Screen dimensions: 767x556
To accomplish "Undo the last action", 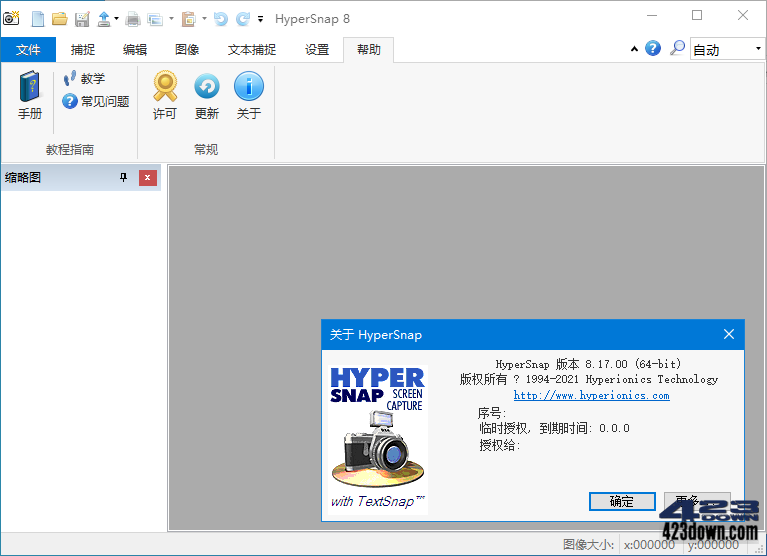I will click(x=221, y=19).
